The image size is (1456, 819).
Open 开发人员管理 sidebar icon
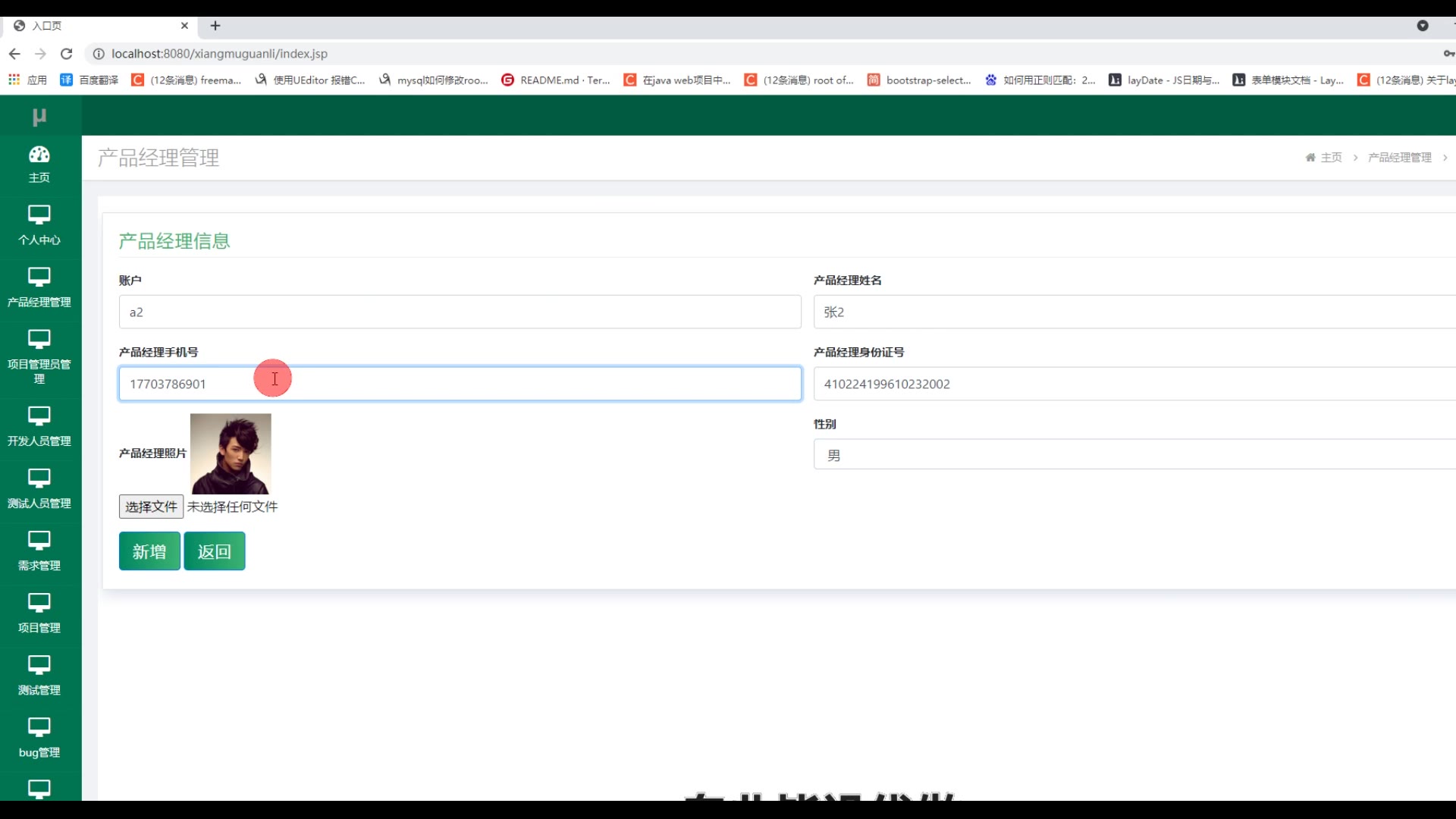coord(39,416)
